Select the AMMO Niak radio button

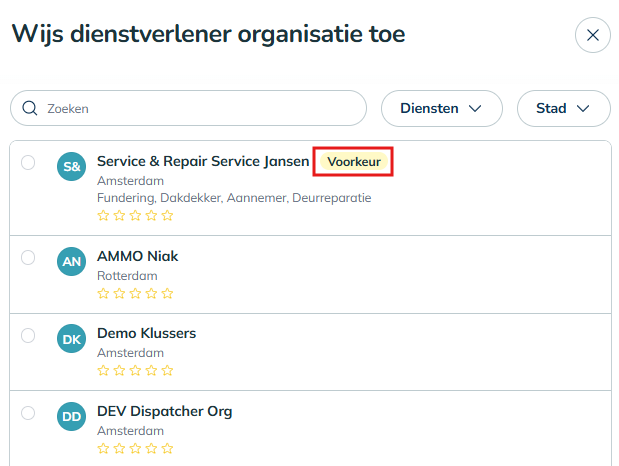[x=28, y=257]
